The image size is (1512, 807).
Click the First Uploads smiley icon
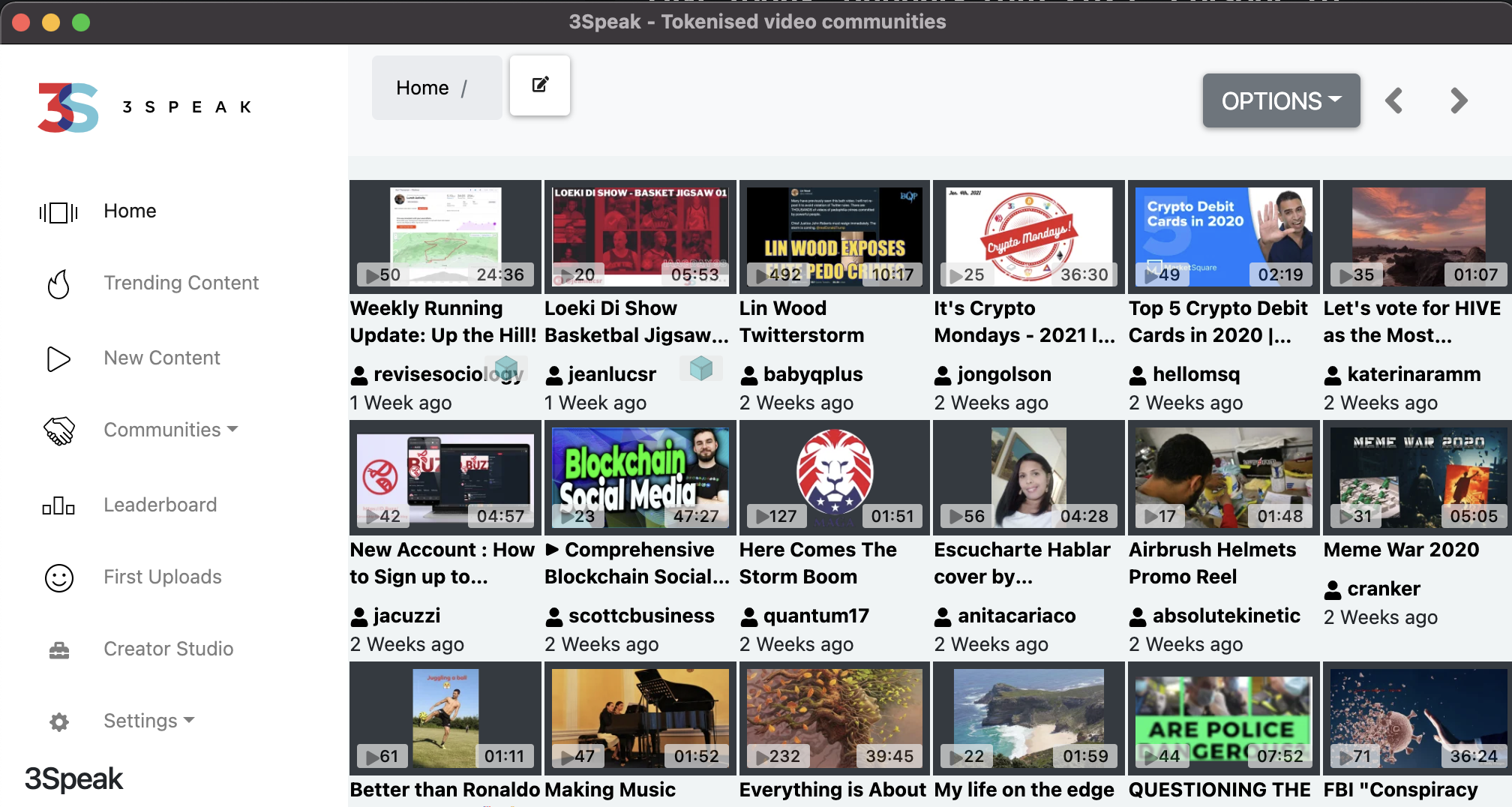click(x=58, y=578)
